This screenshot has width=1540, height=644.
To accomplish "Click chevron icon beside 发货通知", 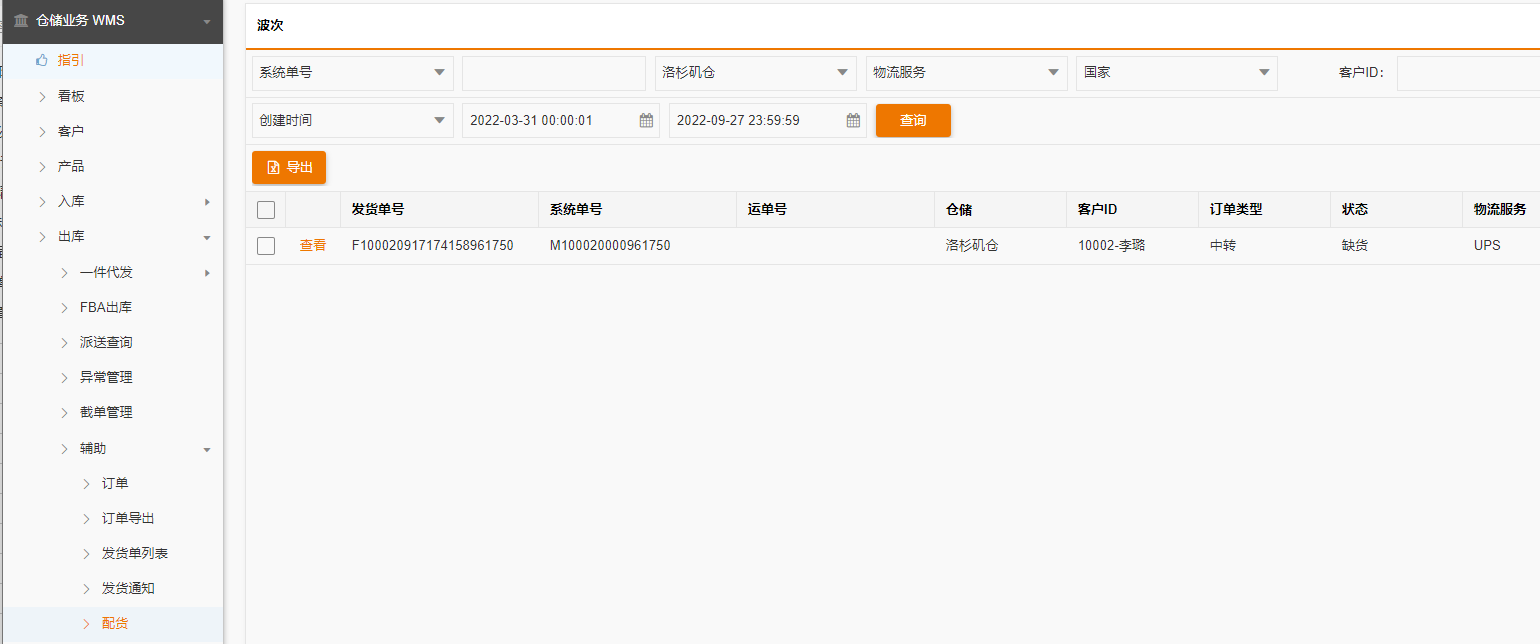I will [x=87, y=588].
